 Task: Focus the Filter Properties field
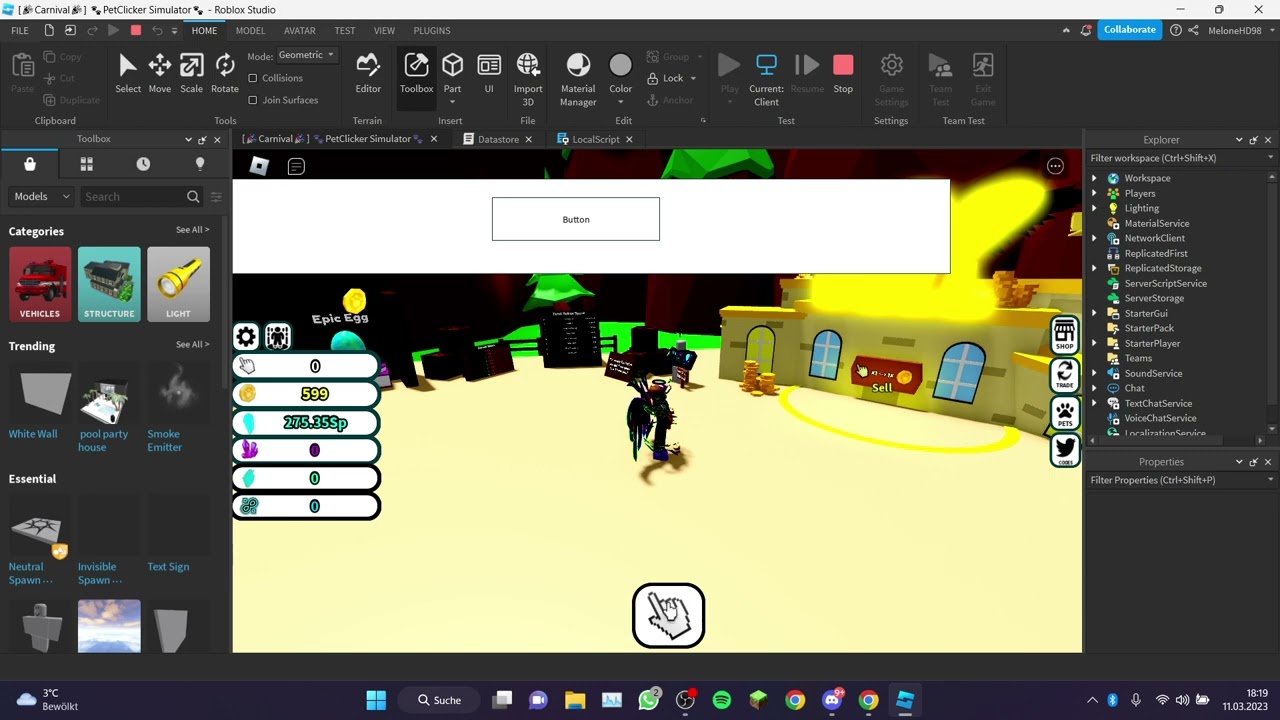click(1181, 480)
